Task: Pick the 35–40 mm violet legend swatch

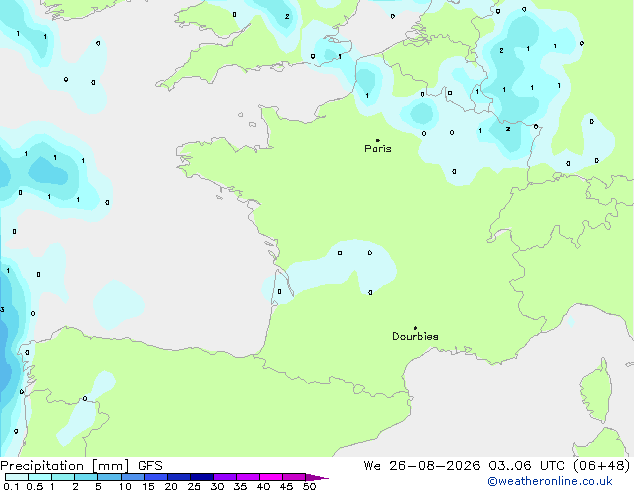Action: coord(248,477)
